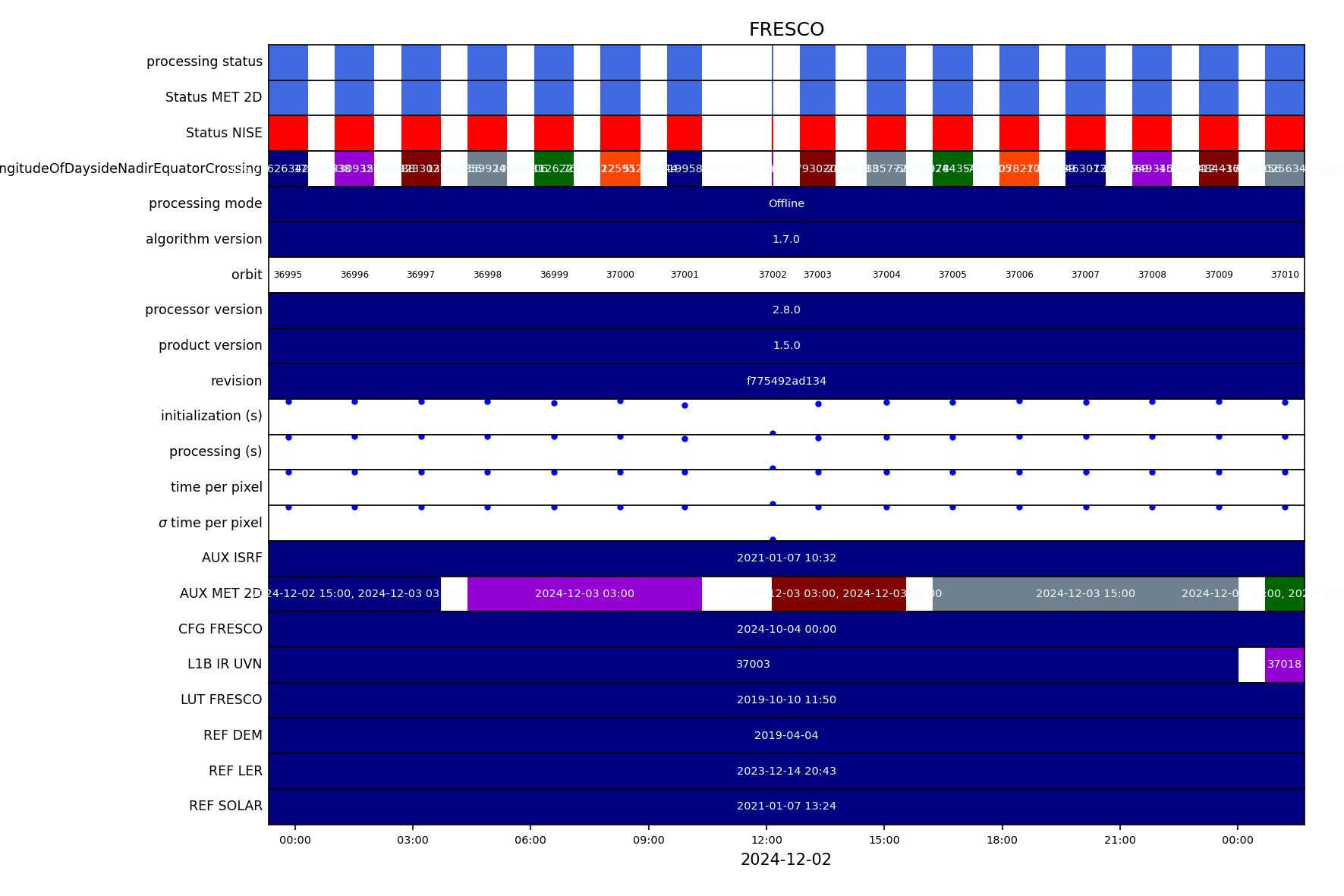
Task: Click the x-axis tick label '12:00'
Action: click(766, 840)
